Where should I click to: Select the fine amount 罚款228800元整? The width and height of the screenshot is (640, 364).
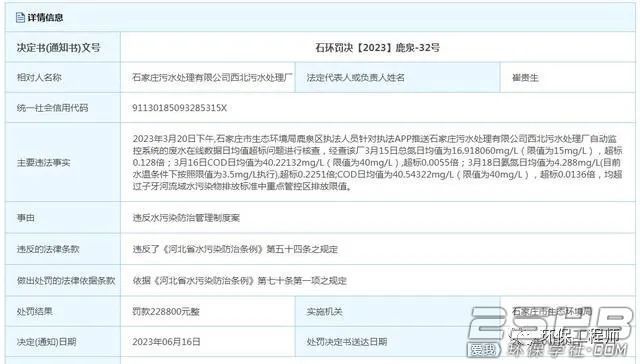click(166, 312)
